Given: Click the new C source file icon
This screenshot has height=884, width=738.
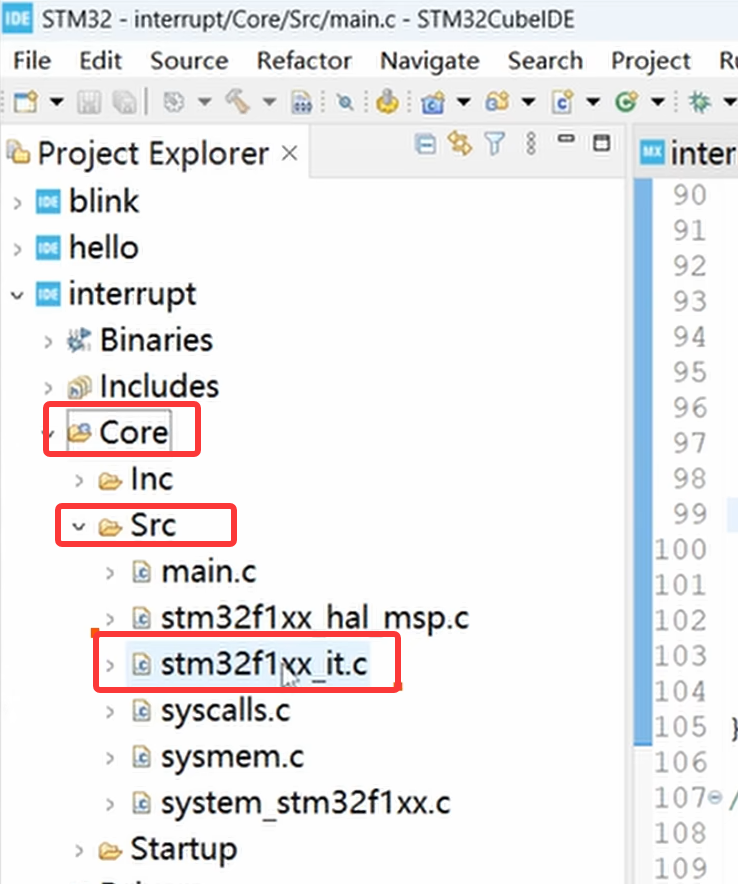Looking at the screenshot, I should [x=562, y=102].
